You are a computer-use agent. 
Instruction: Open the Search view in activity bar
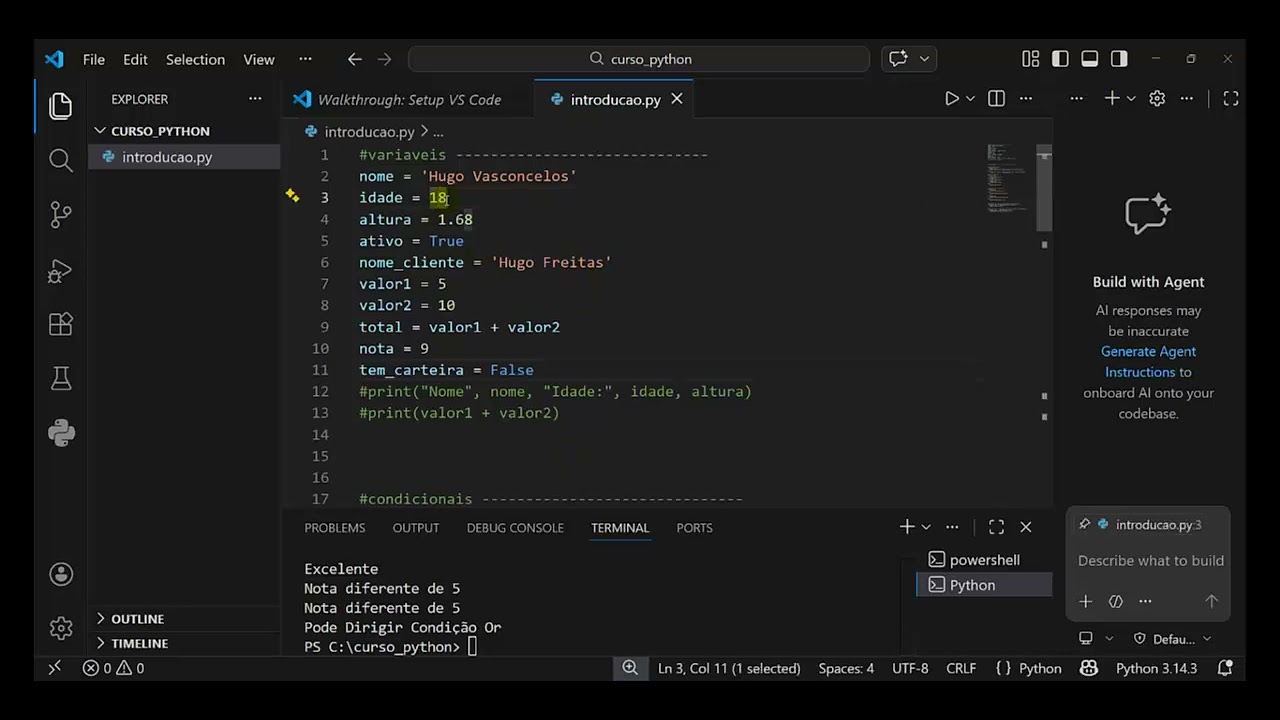61,160
